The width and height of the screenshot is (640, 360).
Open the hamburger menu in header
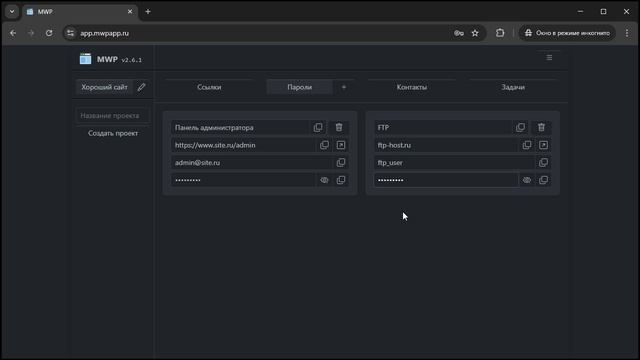tap(549, 58)
